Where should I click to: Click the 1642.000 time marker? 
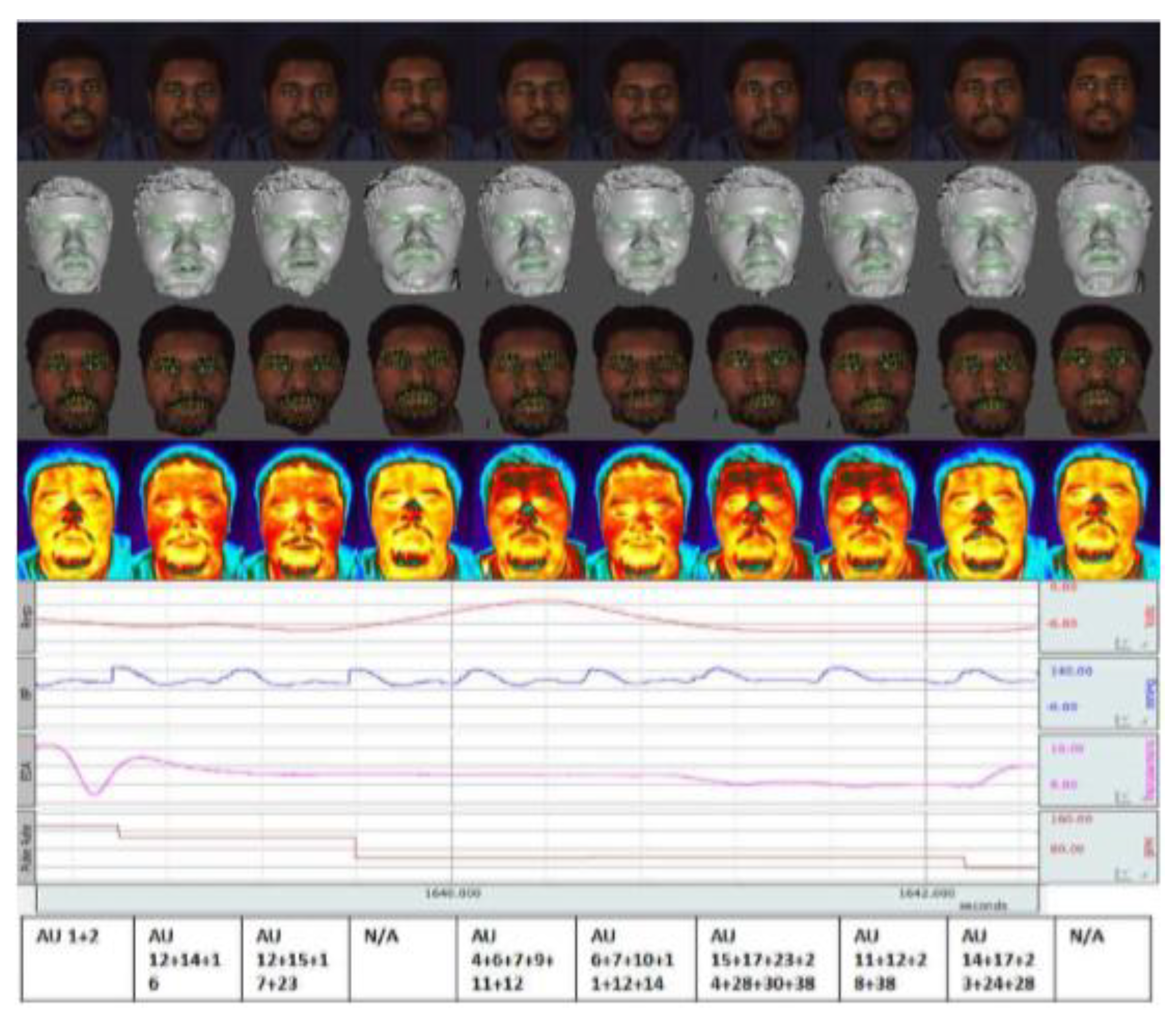926,893
